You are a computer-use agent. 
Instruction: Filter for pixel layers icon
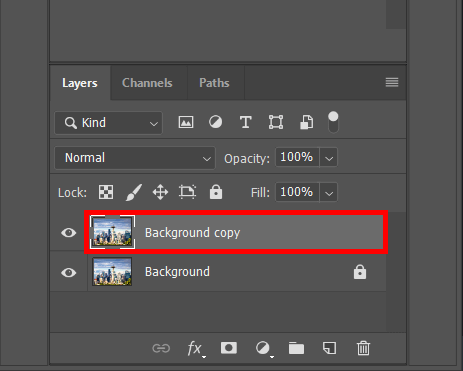[x=186, y=122]
